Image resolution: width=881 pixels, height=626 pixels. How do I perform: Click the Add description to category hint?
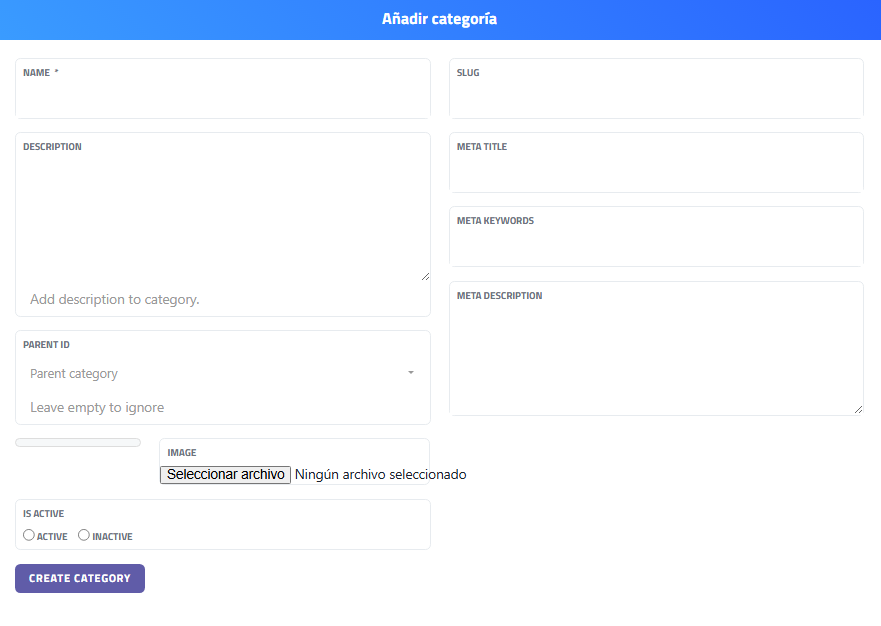click(x=115, y=299)
